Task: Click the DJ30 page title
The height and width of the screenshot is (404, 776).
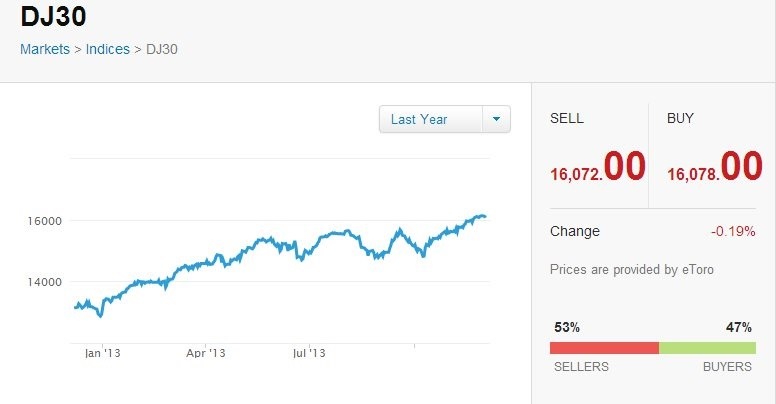Action: [51, 17]
